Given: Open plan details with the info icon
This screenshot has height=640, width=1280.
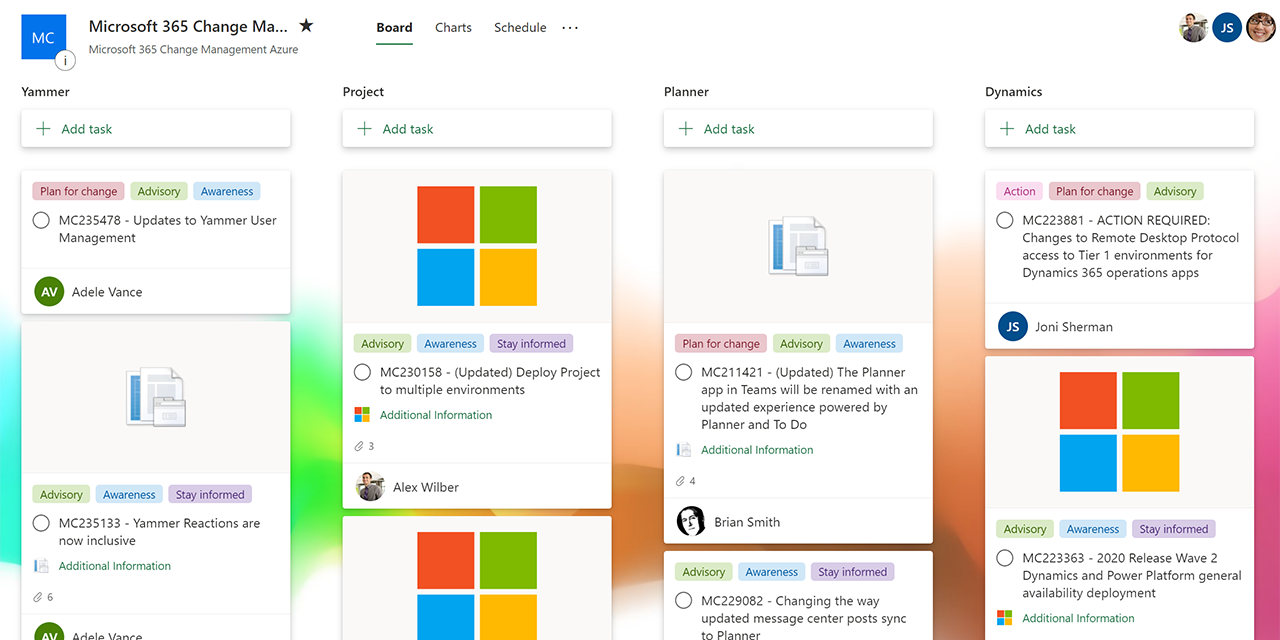Looking at the screenshot, I should (64, 60).
